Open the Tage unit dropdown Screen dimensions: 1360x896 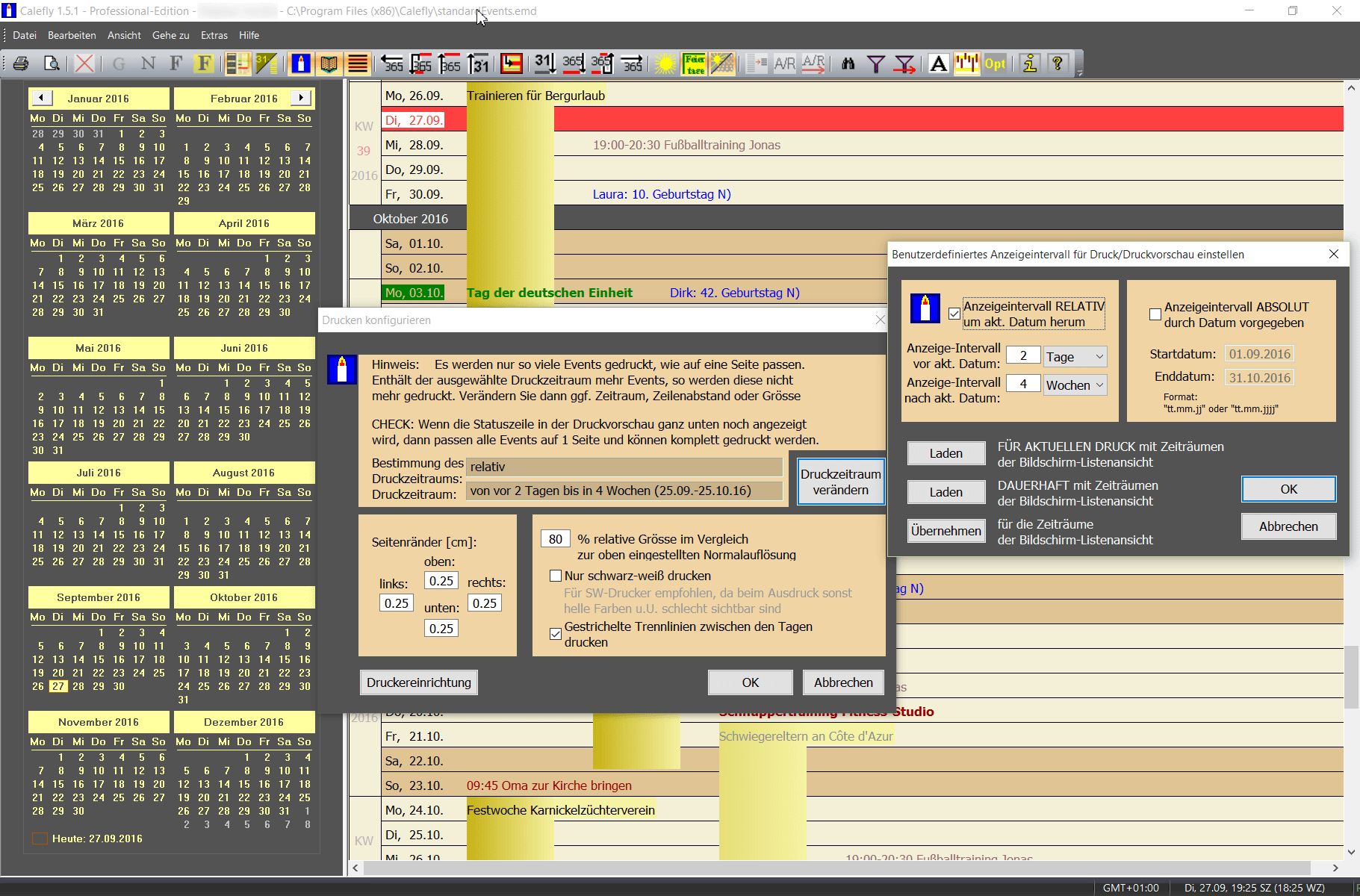point(1075,356)
